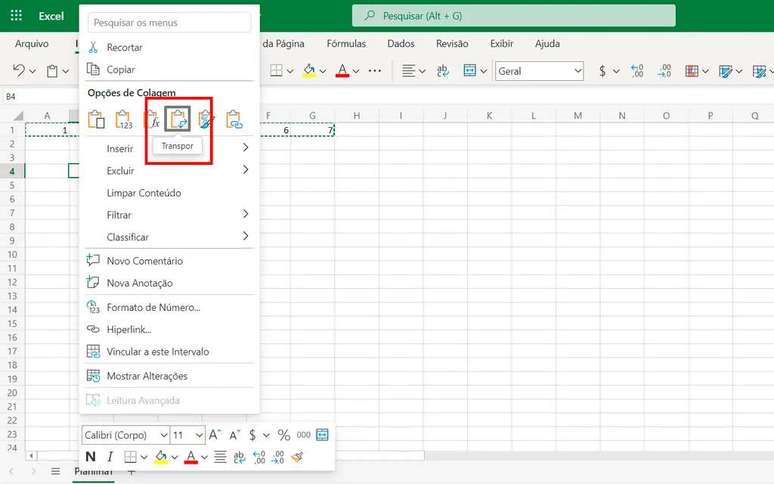Select the paste formulas (fx) icon
The image size is (774, 484).
152,120
